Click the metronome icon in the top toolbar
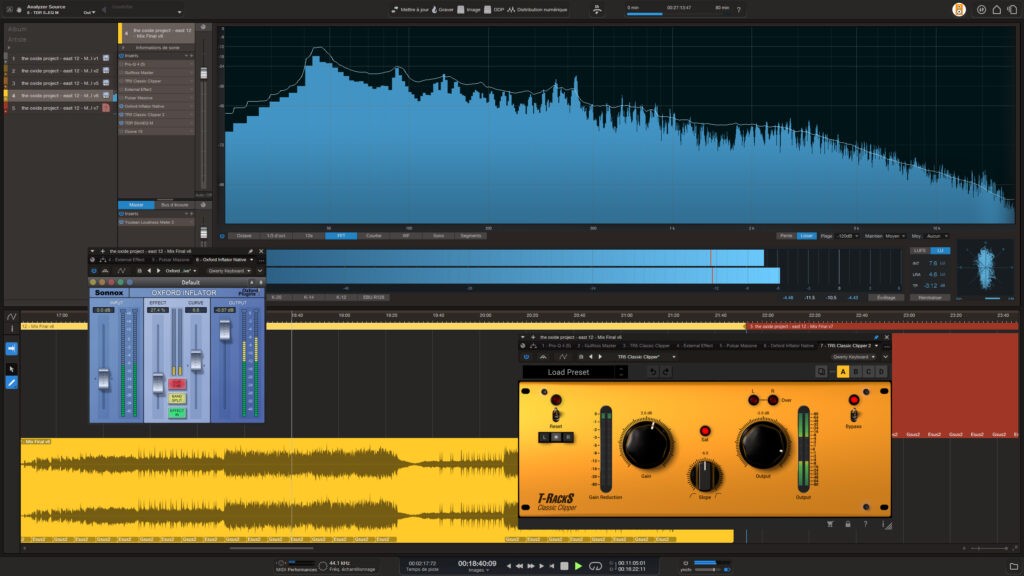This screenshot has width=1024, height=576. coord(597,8)
